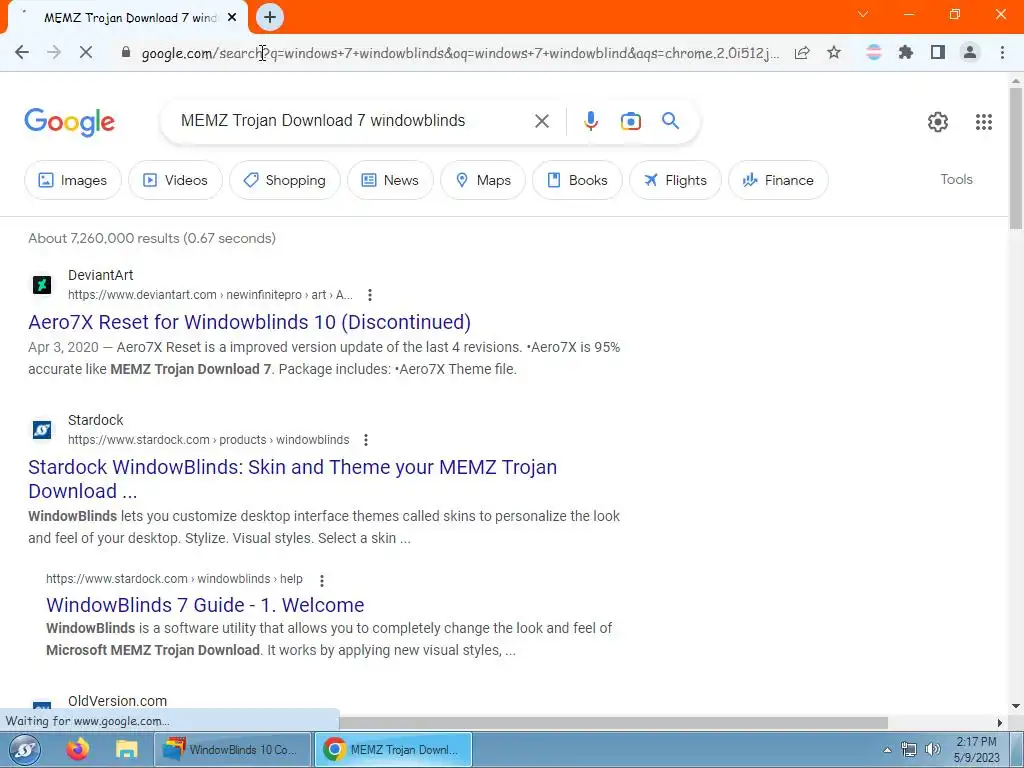
Task: Open File Explorer from the taskbar
Action: (126, 750)
